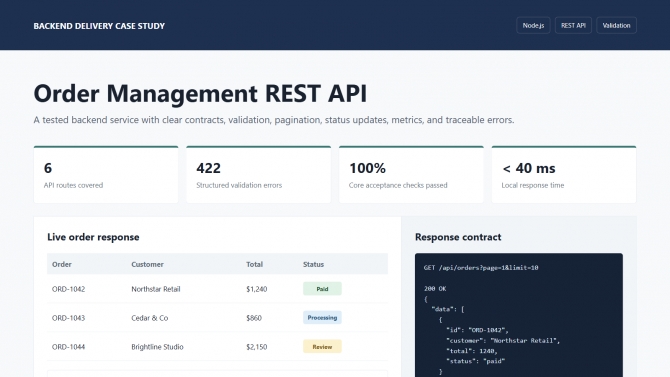Image resolution: width=670 pixels, height=377 pixels.
Task: Click the Customer column header
Action: click(147, 264)
